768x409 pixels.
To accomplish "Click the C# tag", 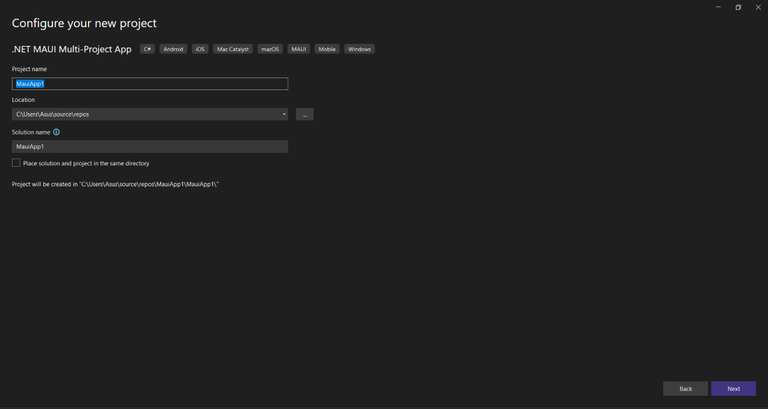I will click(147, 49).
